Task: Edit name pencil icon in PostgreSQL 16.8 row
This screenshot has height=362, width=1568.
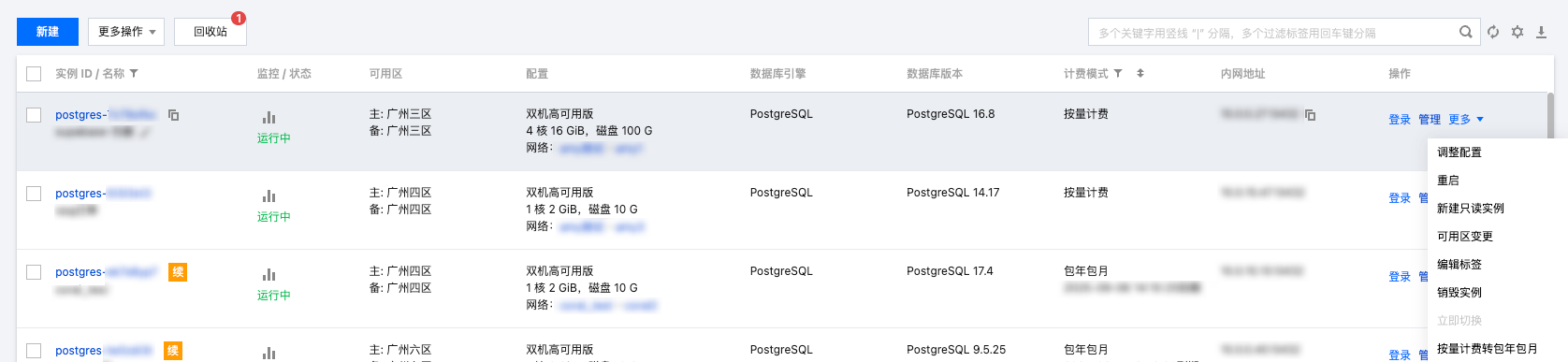Action: click(144, 133)
